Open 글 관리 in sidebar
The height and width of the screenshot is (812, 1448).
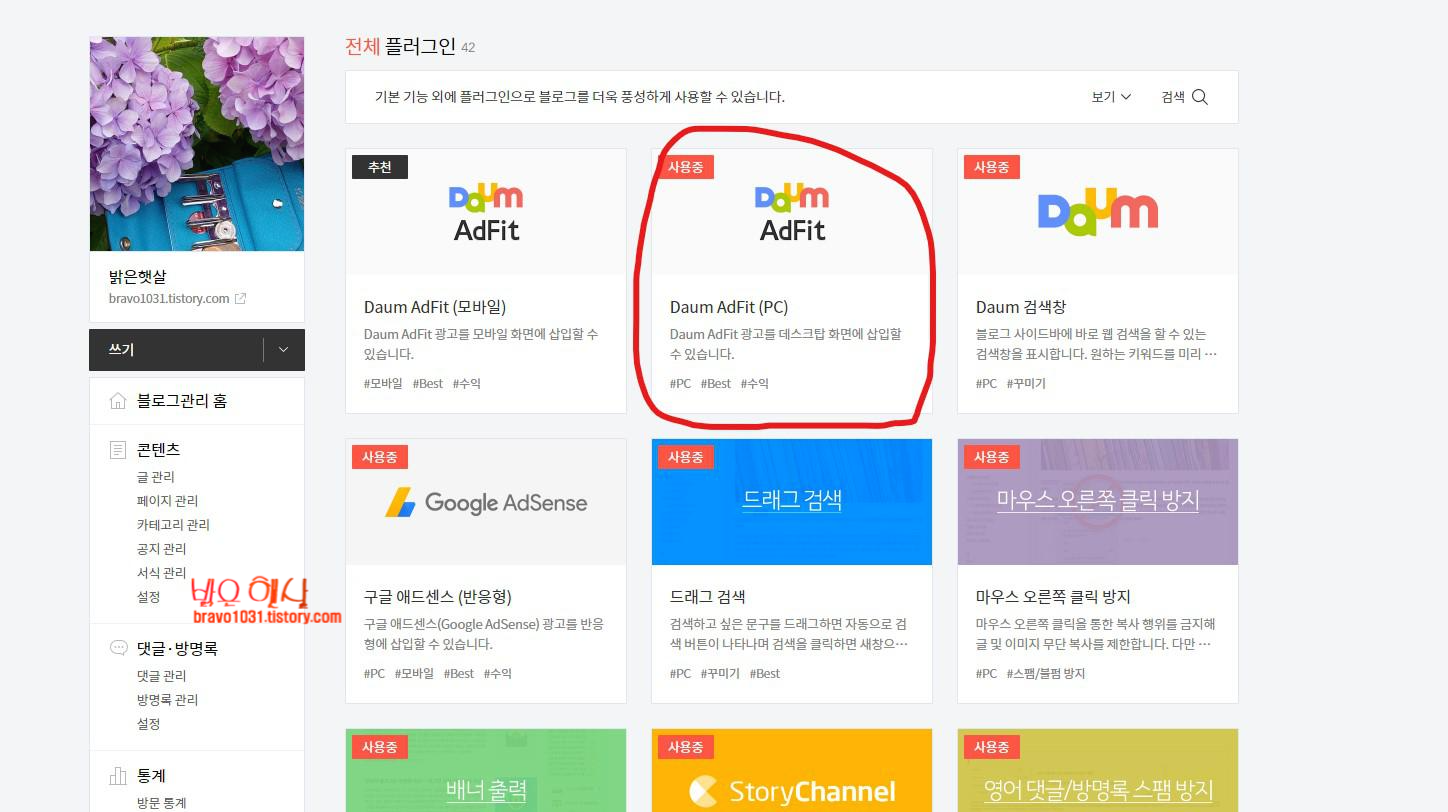tap(156, 477)
